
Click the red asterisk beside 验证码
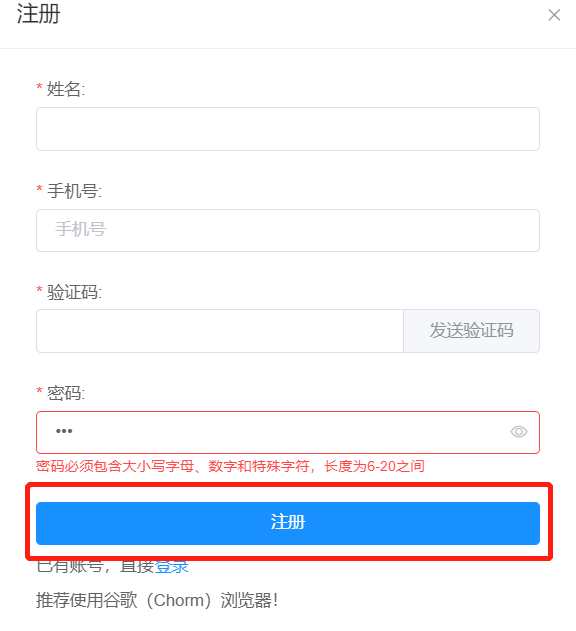click(x=39, y=290)
